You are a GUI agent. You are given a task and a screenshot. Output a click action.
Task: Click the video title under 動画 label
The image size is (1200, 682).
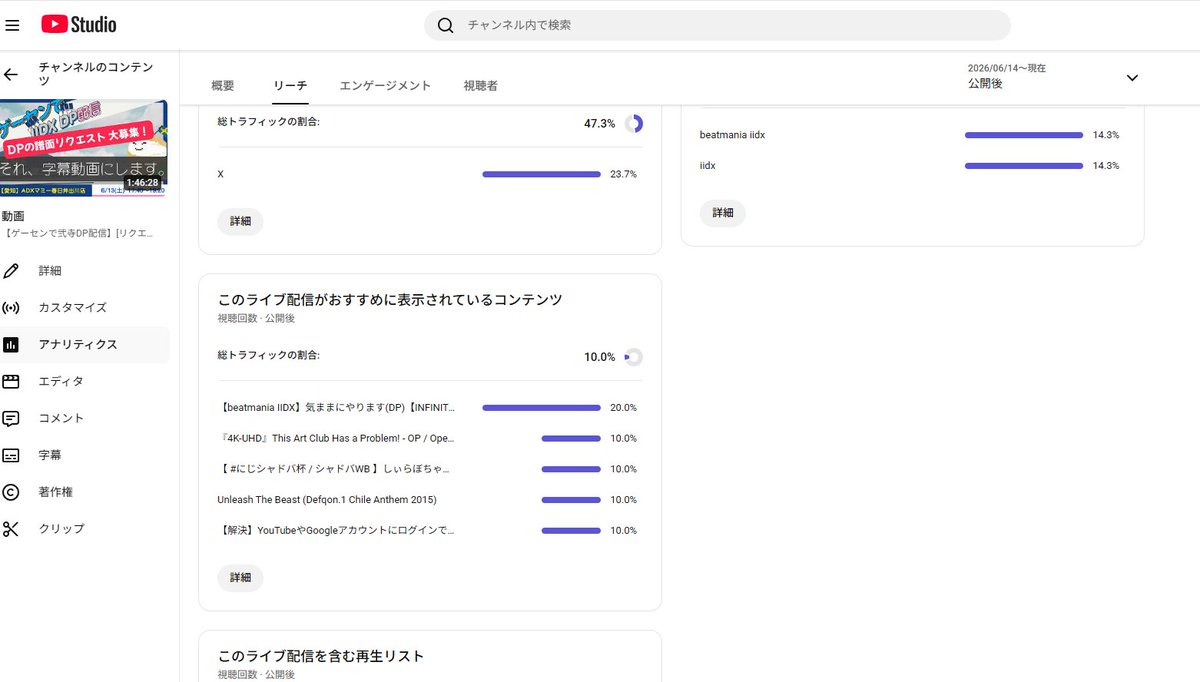coord(79,233)
